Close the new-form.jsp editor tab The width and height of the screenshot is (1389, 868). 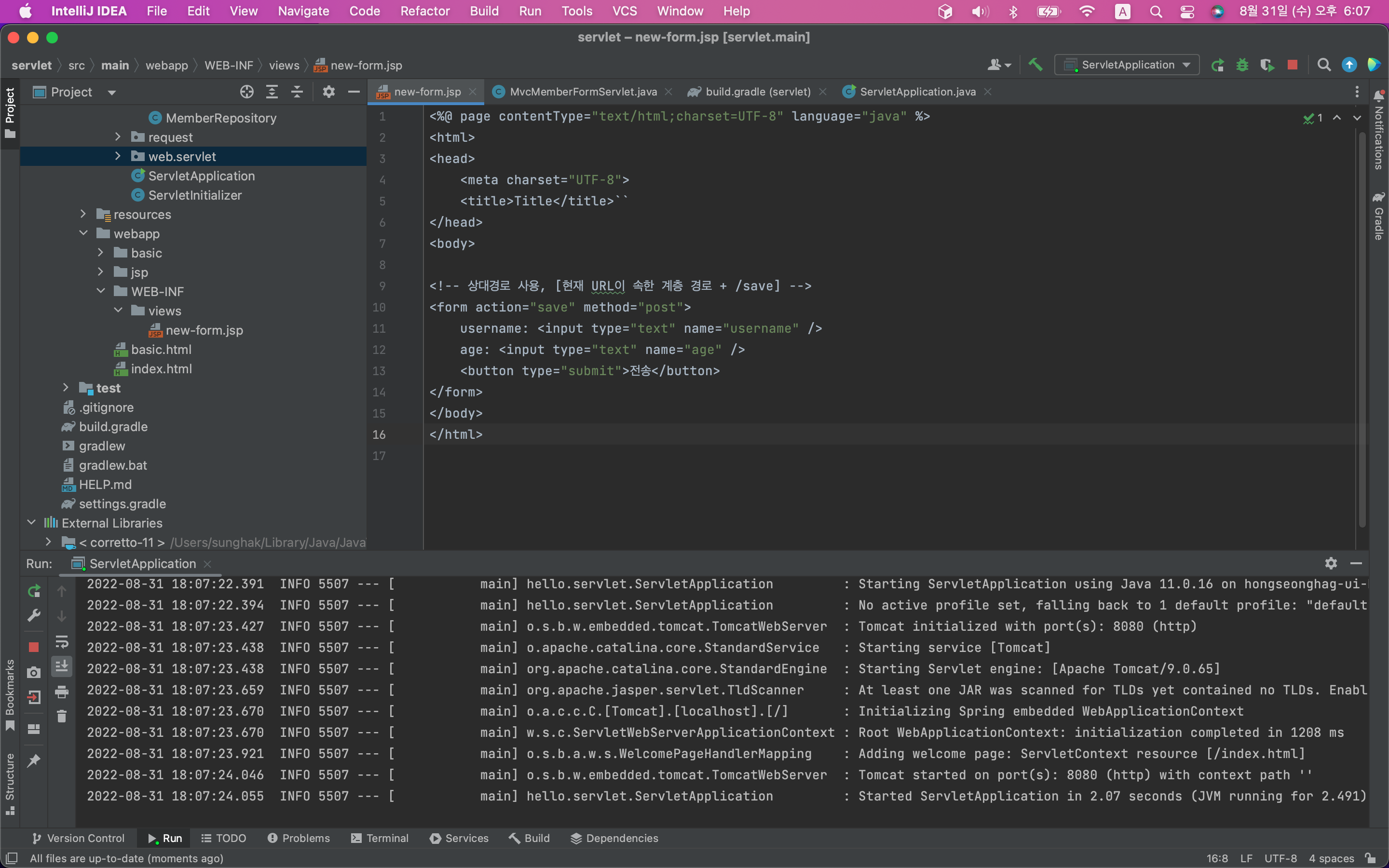point(472,92)
